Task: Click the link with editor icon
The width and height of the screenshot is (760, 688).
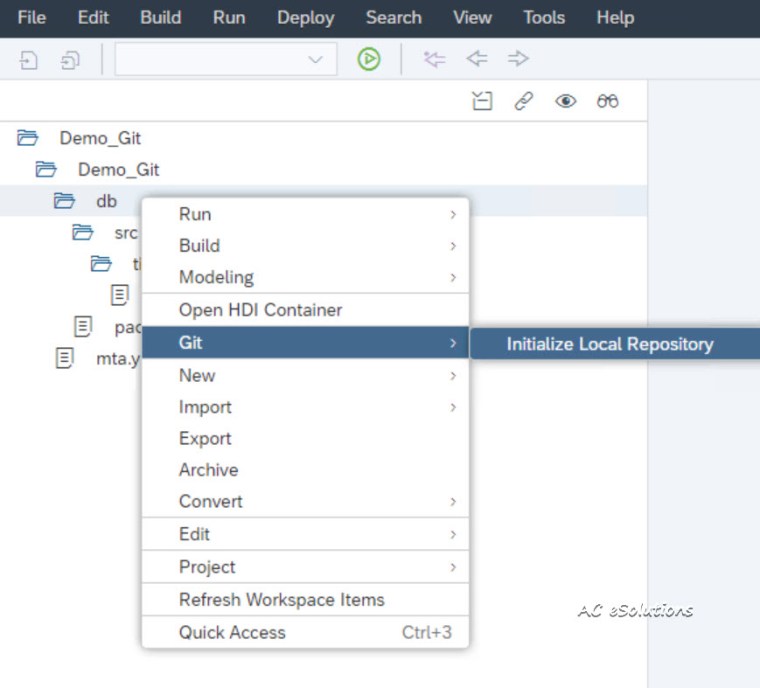Action: click(x=523, y=101)
